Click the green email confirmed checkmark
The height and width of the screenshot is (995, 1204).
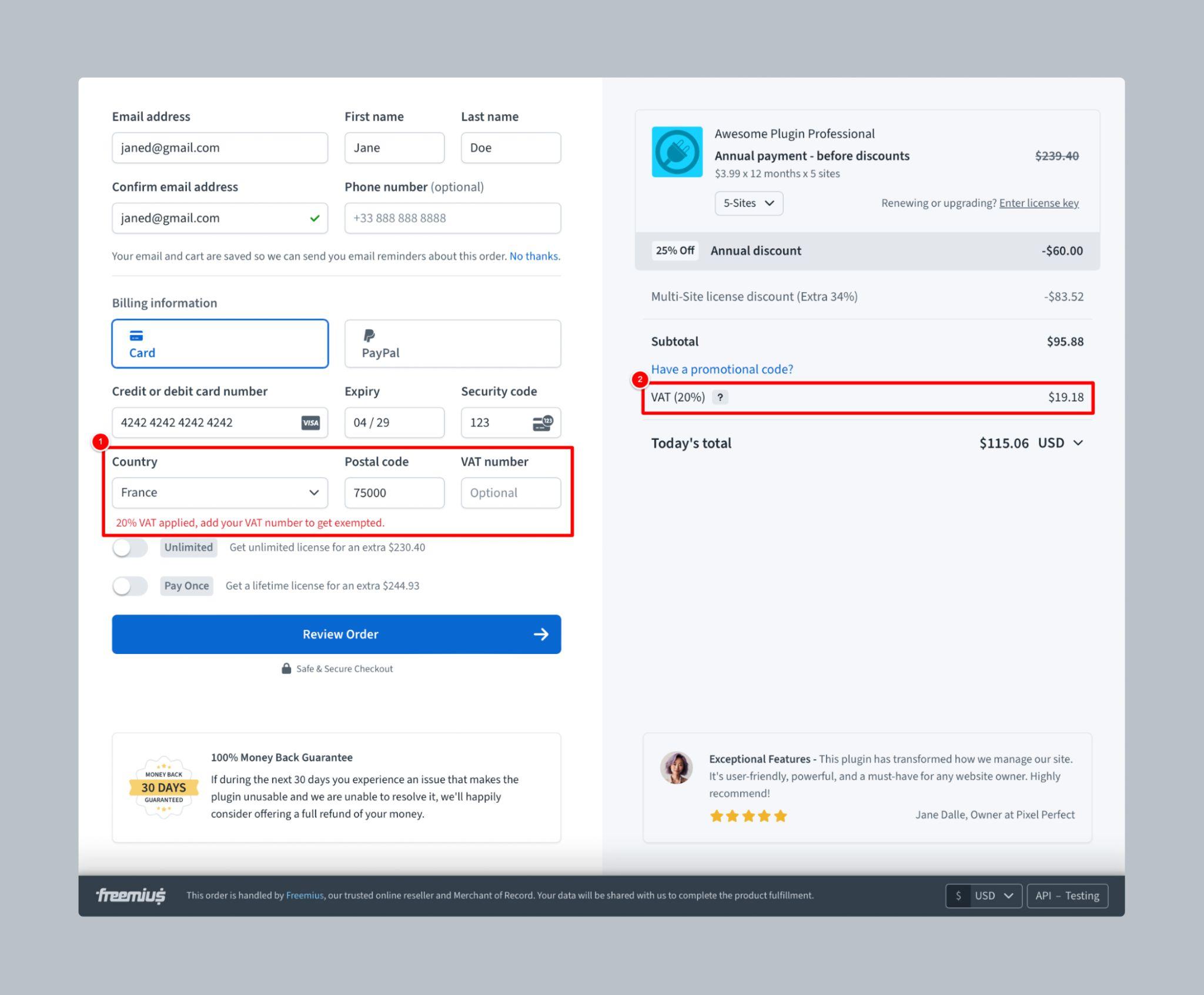pos(315,218)
